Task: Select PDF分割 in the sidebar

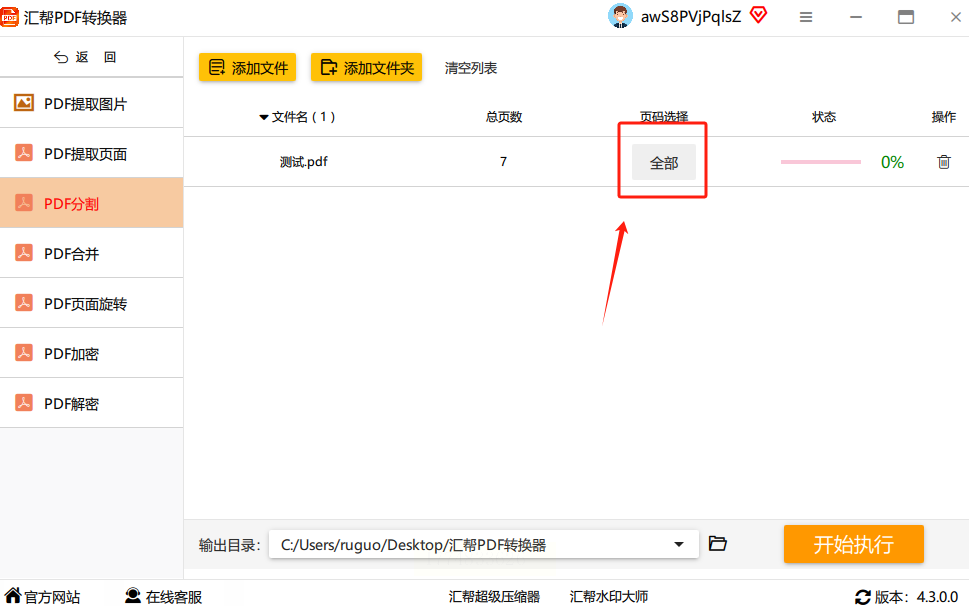Action: pyautogui.click(x=91, y=203)
